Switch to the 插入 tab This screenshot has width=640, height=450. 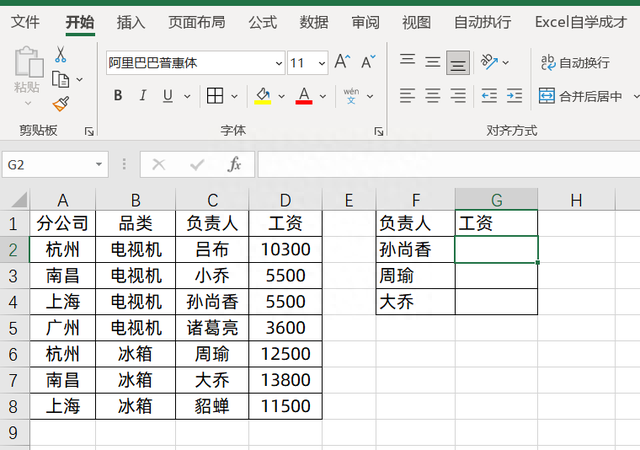tap(131, 22)
